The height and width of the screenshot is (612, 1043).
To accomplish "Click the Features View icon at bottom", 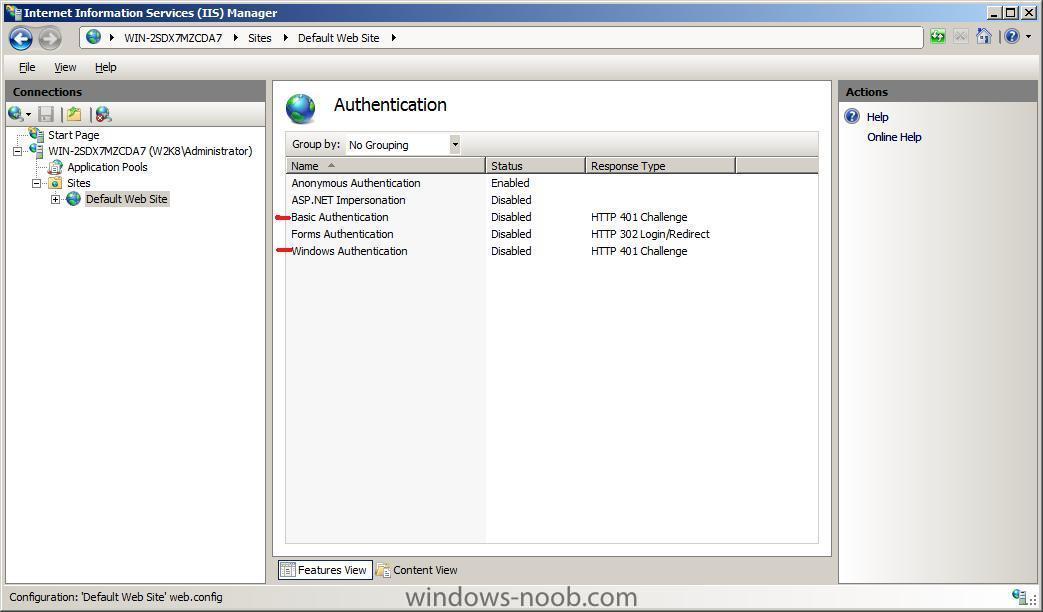I will [287, 570].
